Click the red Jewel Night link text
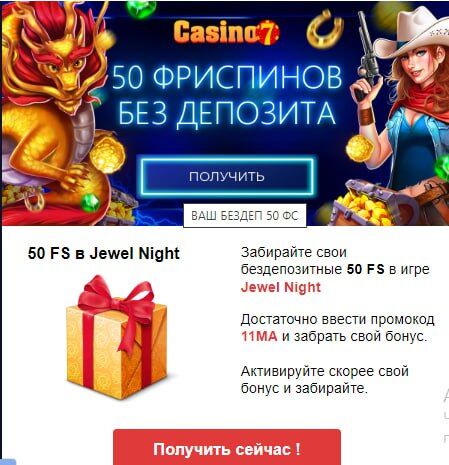The height and width of the screenshot is (465, 449). tap(281, 287)
